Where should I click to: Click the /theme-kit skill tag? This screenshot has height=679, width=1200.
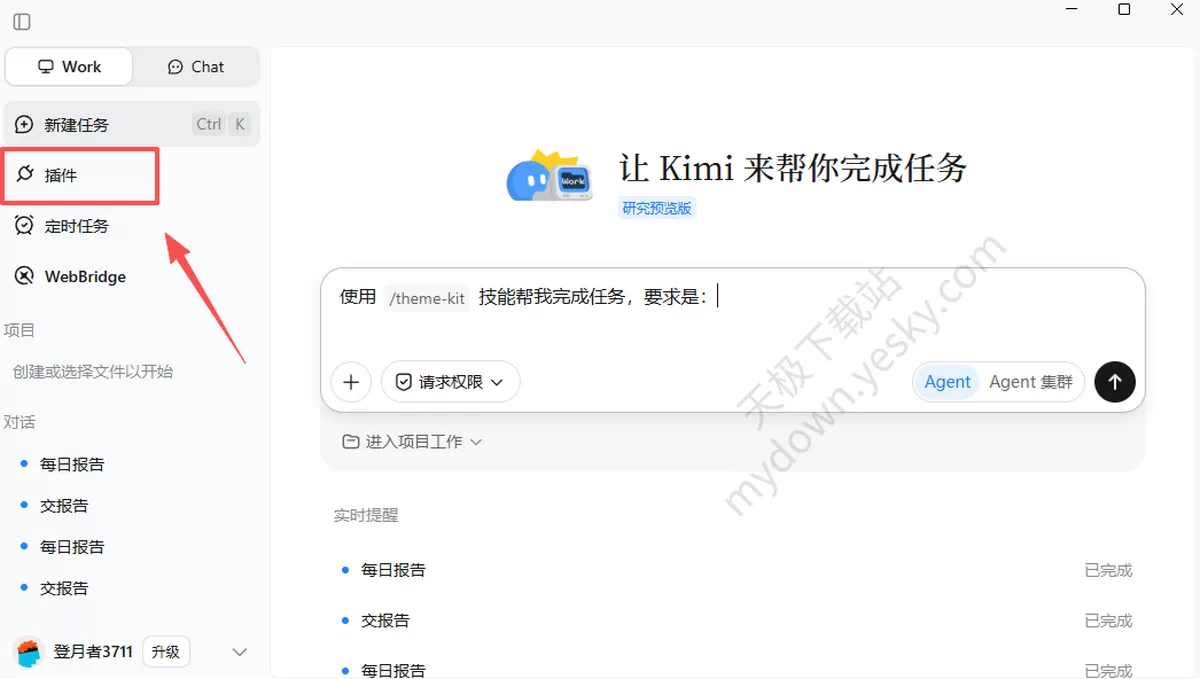pos(427,298)
